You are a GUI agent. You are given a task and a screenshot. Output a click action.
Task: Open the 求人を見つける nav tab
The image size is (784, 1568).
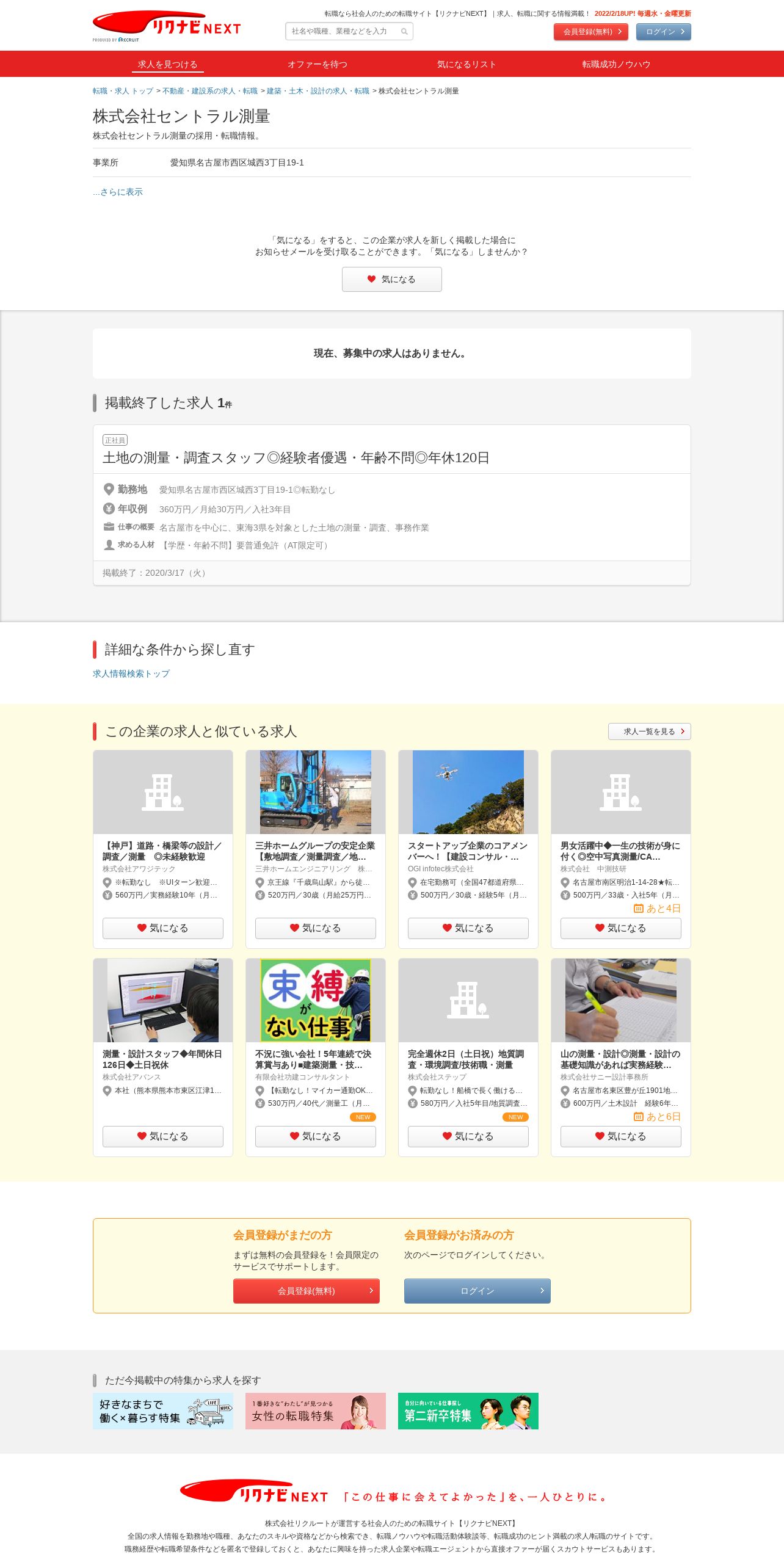tap(167, 64)
